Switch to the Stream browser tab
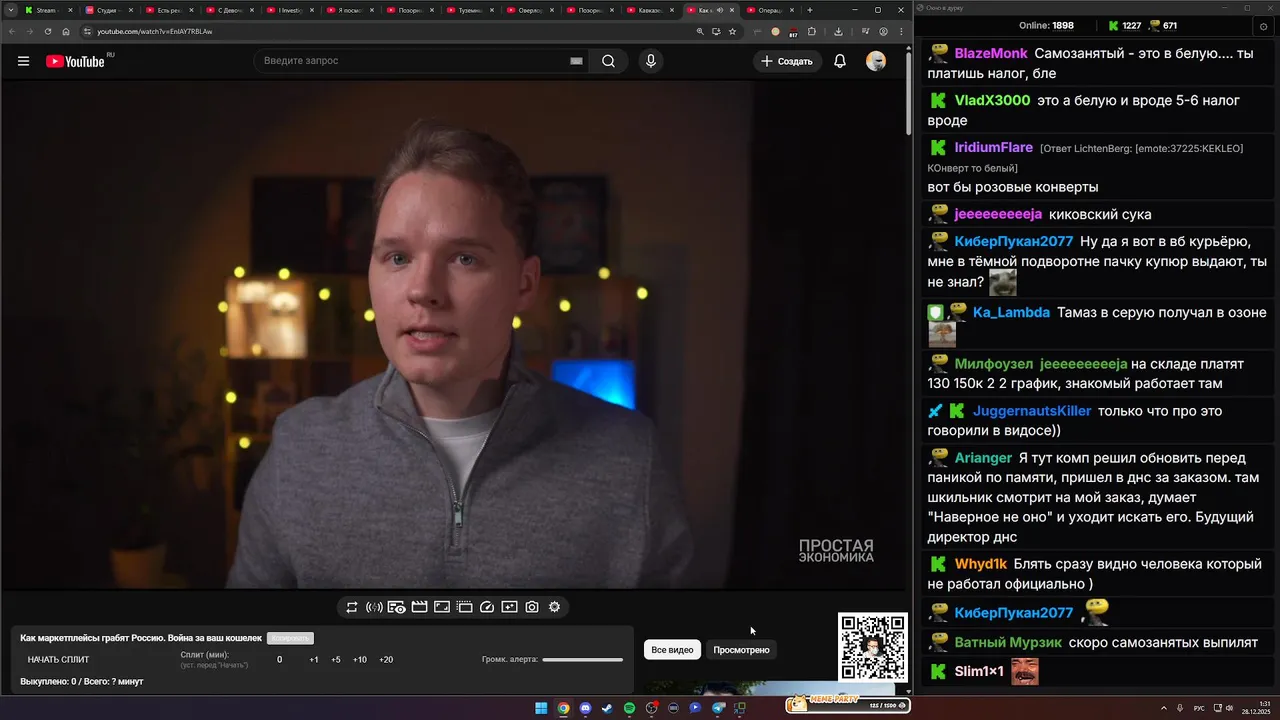Viewport: 1280px width, 720px height. [47, 10]
